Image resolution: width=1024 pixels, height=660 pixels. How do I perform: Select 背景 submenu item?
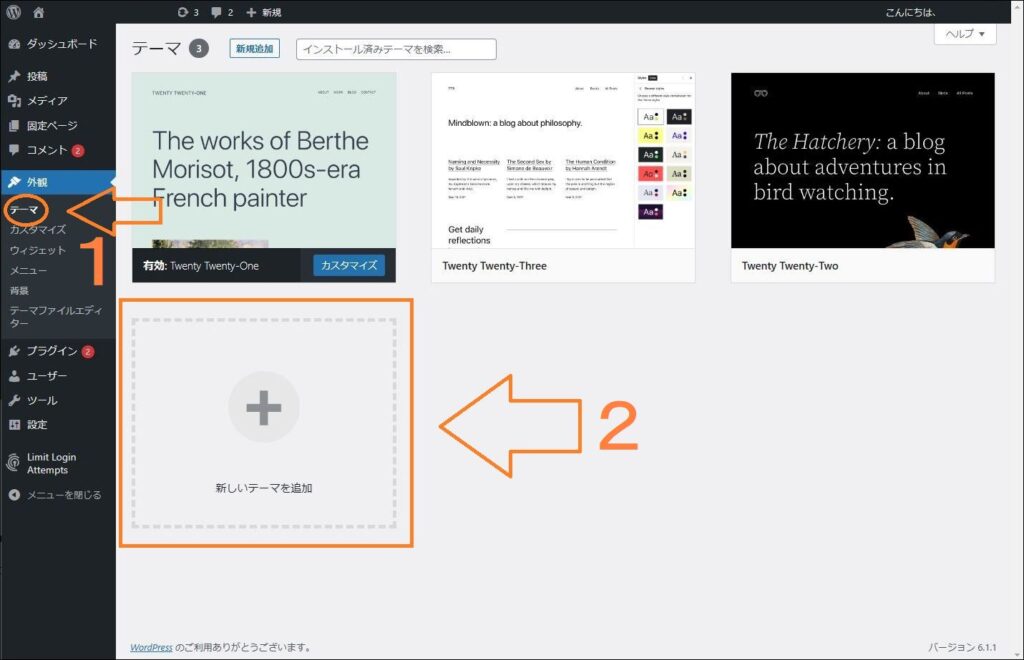[x=19, y=291]
